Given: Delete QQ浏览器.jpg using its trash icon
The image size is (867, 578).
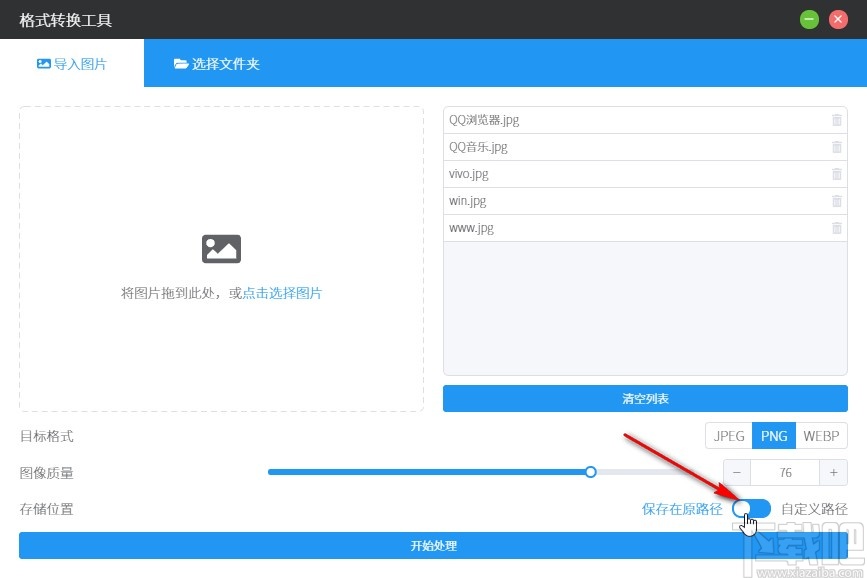Looking at the screenshot, I should click(837, 119).
